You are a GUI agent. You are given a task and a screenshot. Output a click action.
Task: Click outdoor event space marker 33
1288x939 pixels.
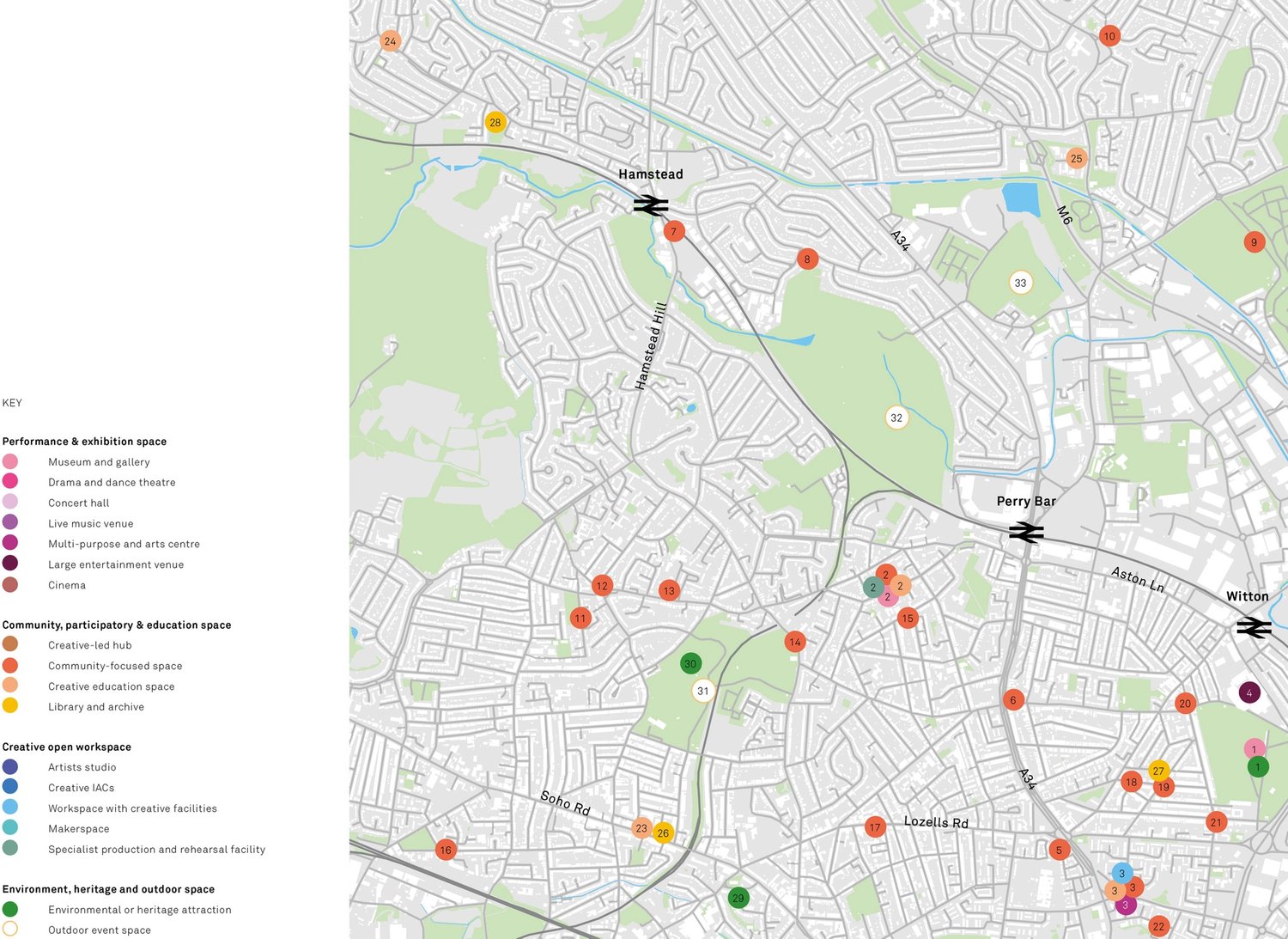coord(1020,283)
